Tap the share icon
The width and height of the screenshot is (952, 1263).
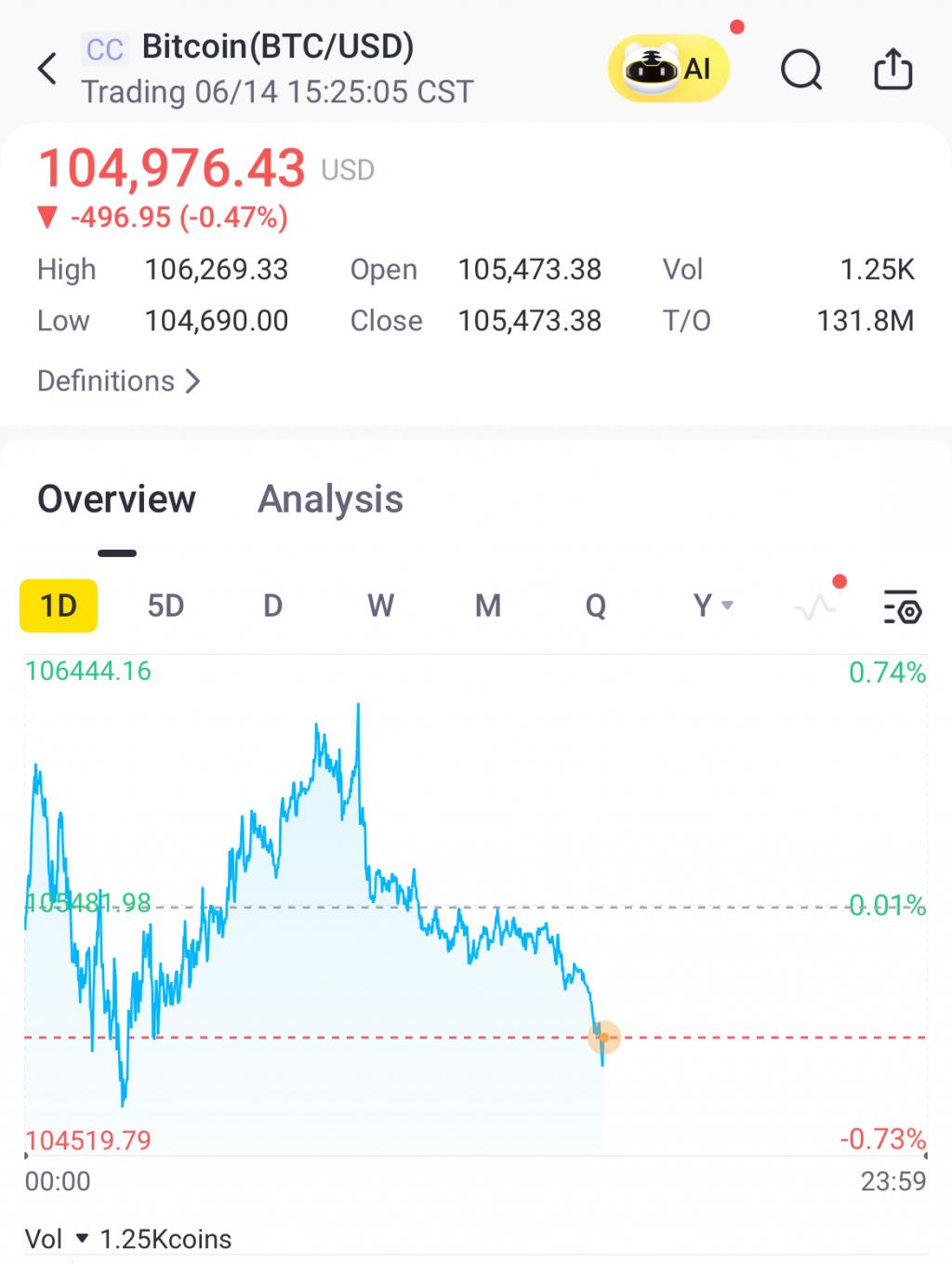(x=892, y=69)
